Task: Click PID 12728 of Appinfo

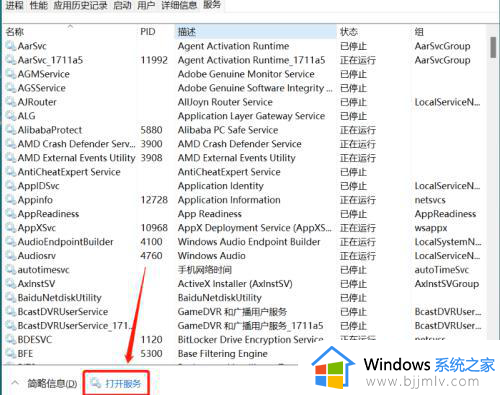Action: click(x=154, y=200)
